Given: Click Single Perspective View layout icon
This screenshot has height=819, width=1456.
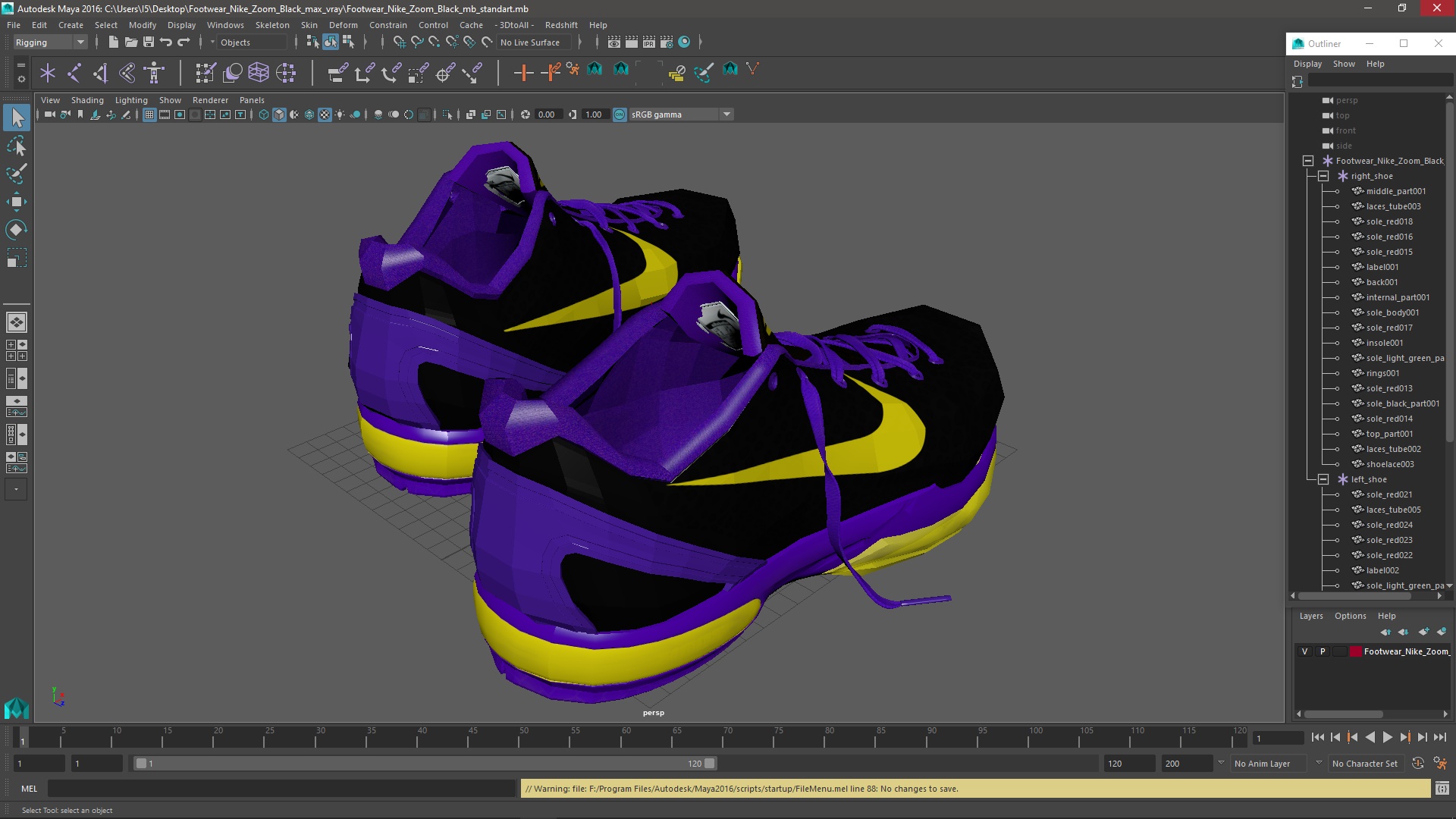Looking at the screenshot, I should click(17, 322).
